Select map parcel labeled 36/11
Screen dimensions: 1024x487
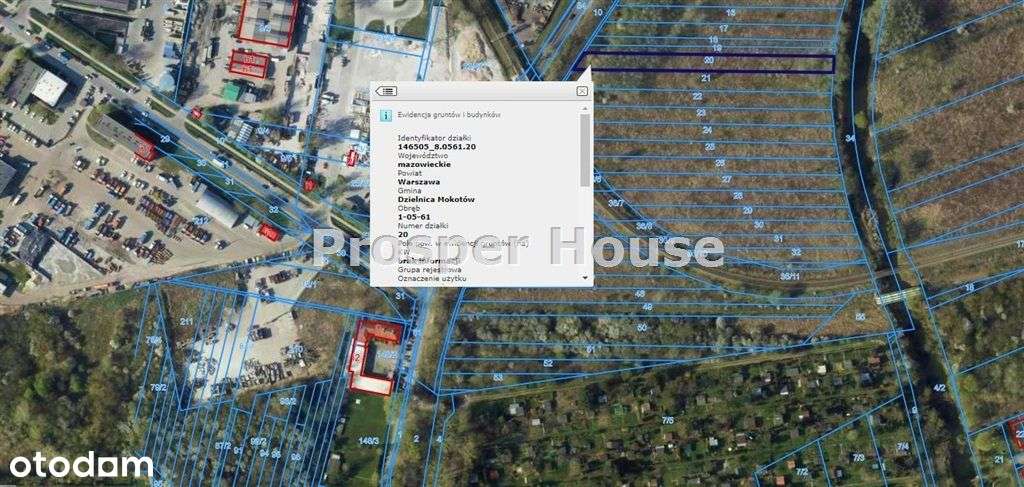tap(790, 277)
